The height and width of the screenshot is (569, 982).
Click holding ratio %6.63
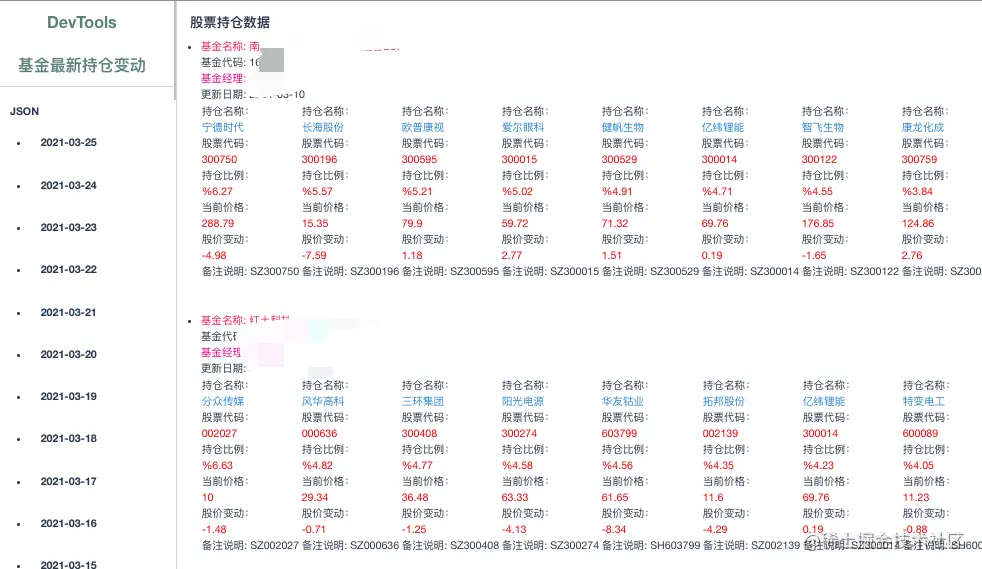pos(217,466)
